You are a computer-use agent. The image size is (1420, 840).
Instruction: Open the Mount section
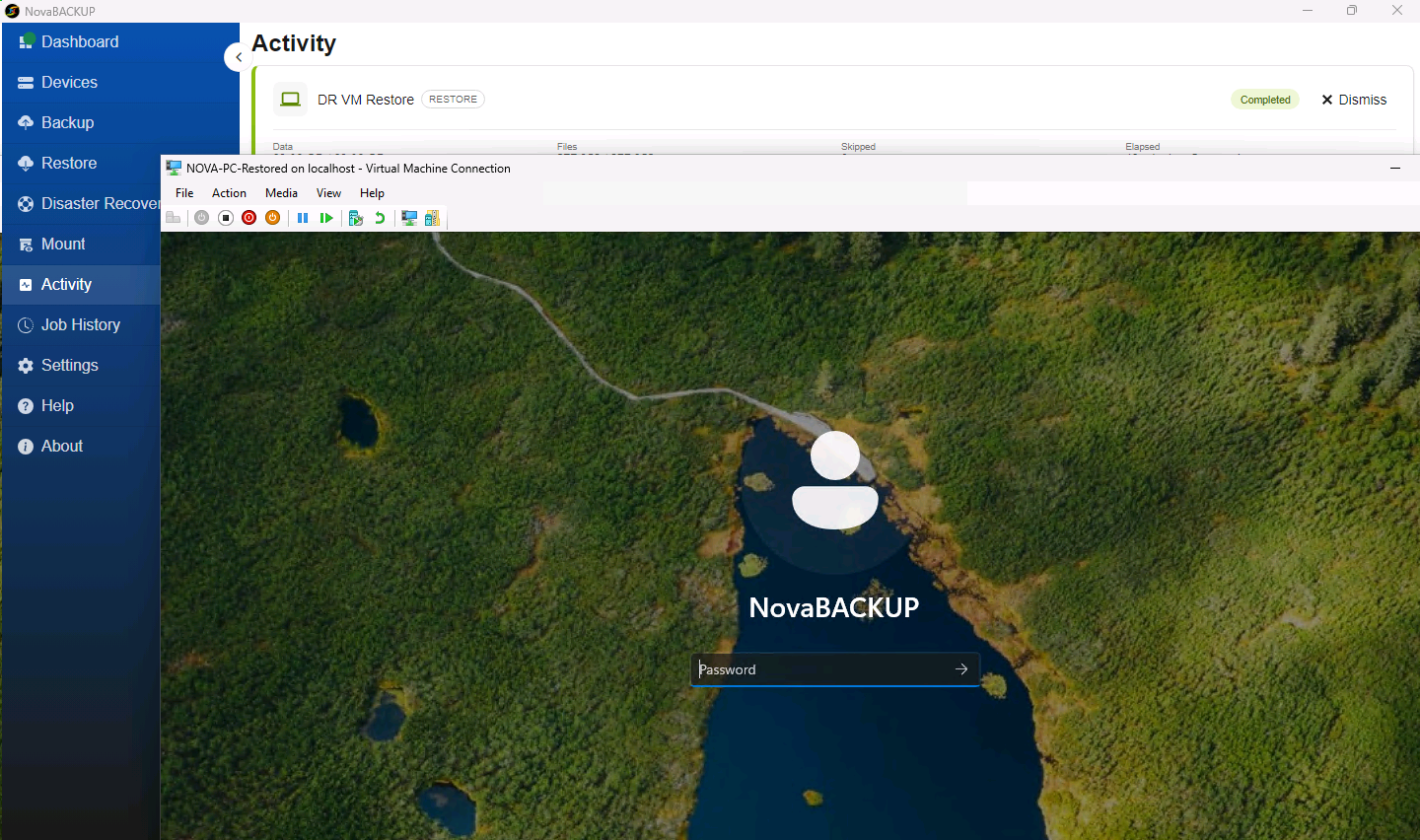[x=81, y=244]
